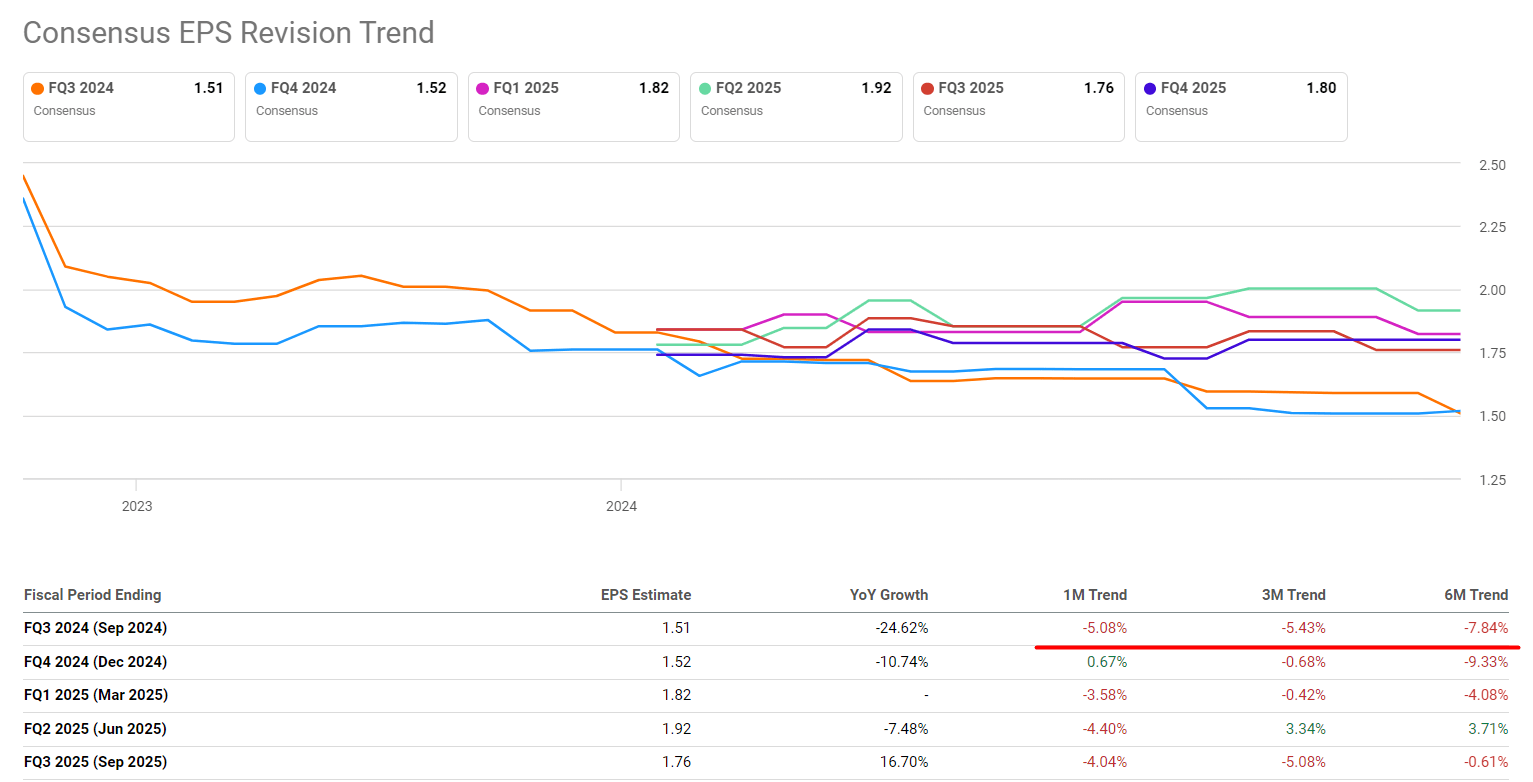This screenshot has height=782, width=1533.
Task: Click the green FQ2 2025 color dot
Action: pyautogui.click(x=706, y=88)
